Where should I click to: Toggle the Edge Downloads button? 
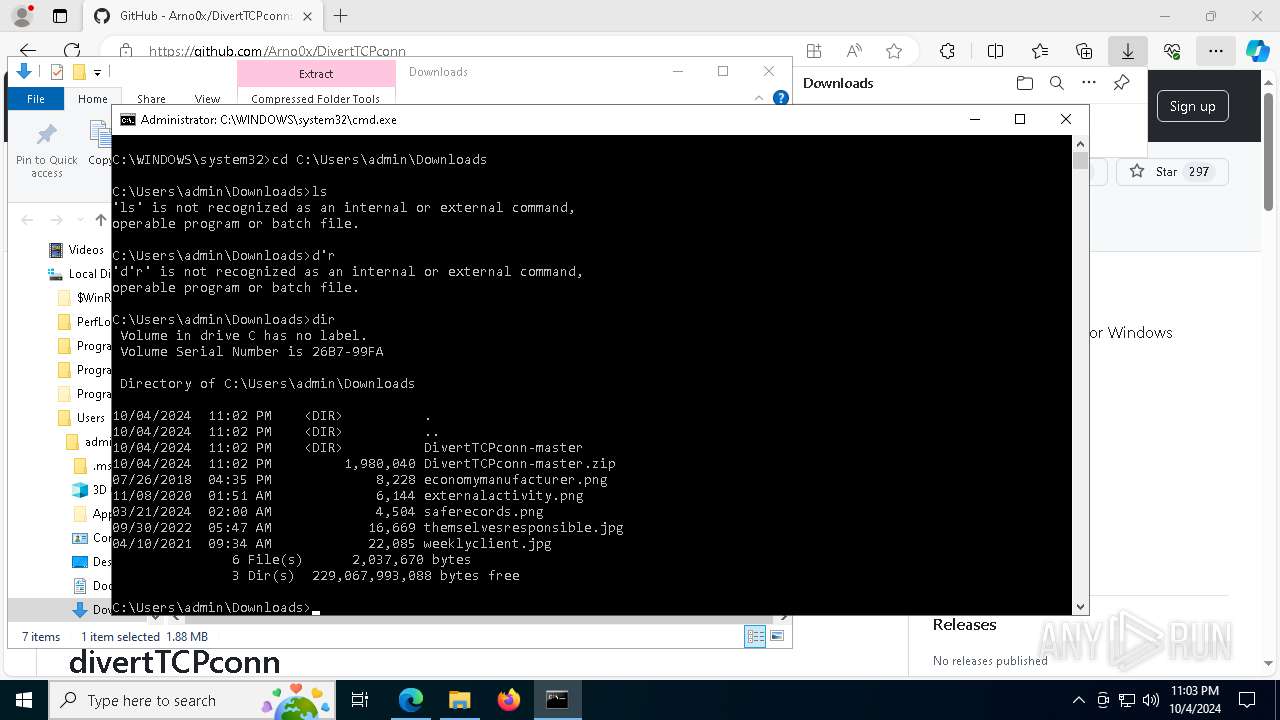pyautogui.click(x=1127, y=51)
